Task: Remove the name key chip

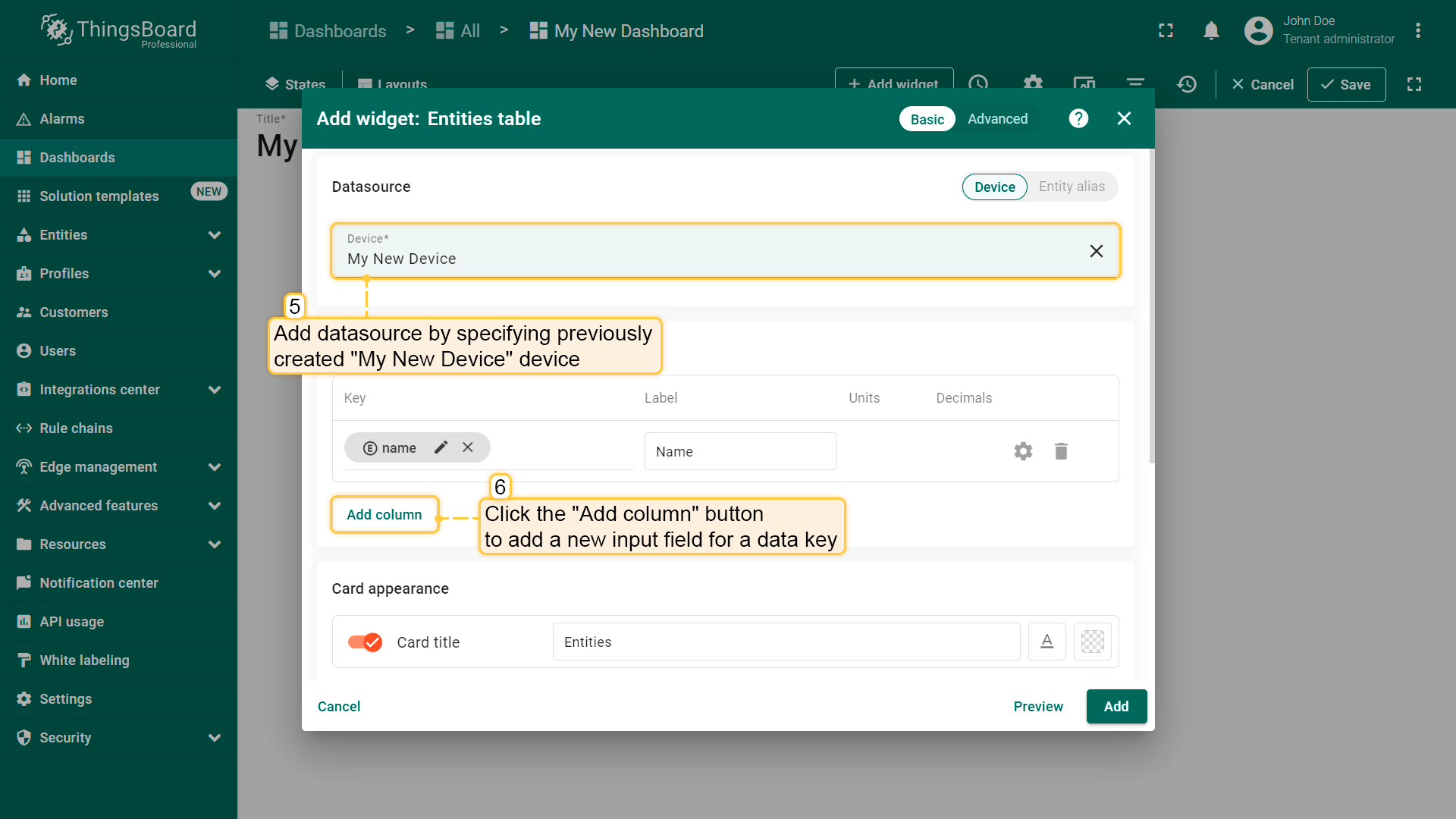Action: point(468,447)
